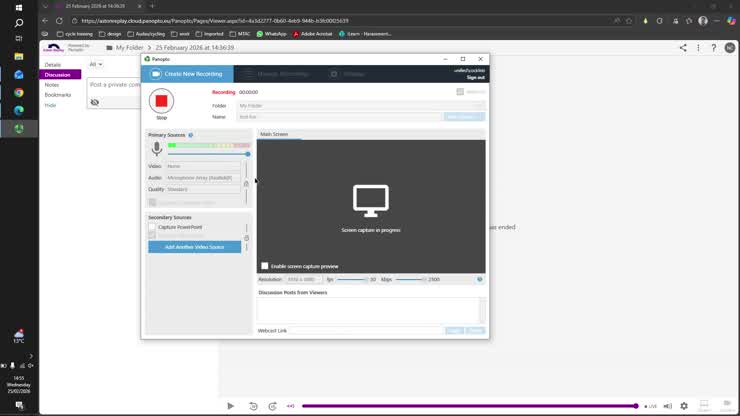The width and height of the screenshot is (740, 416).
Task: Open the Settings tab in the recorder
Action: pos(348,74)
